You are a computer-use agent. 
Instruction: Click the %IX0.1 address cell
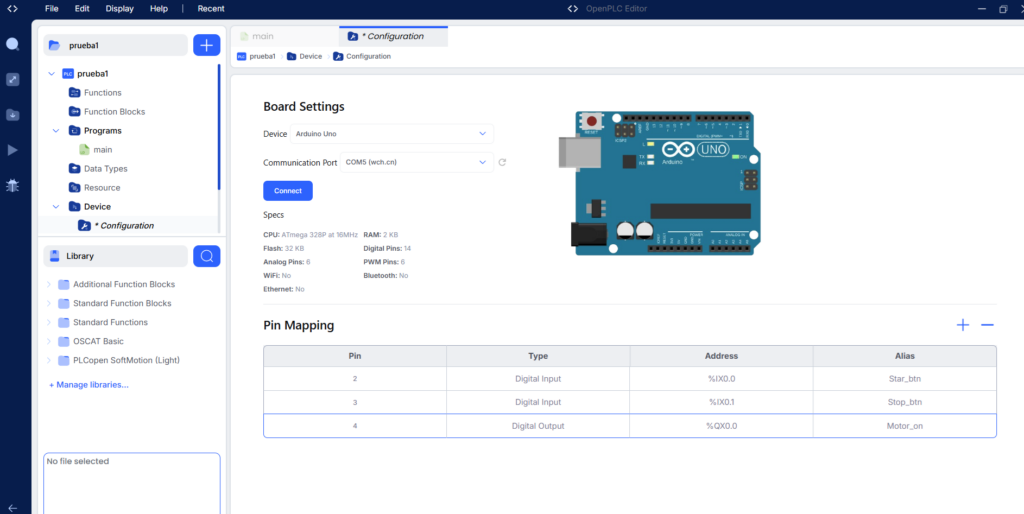pos(722,402)
